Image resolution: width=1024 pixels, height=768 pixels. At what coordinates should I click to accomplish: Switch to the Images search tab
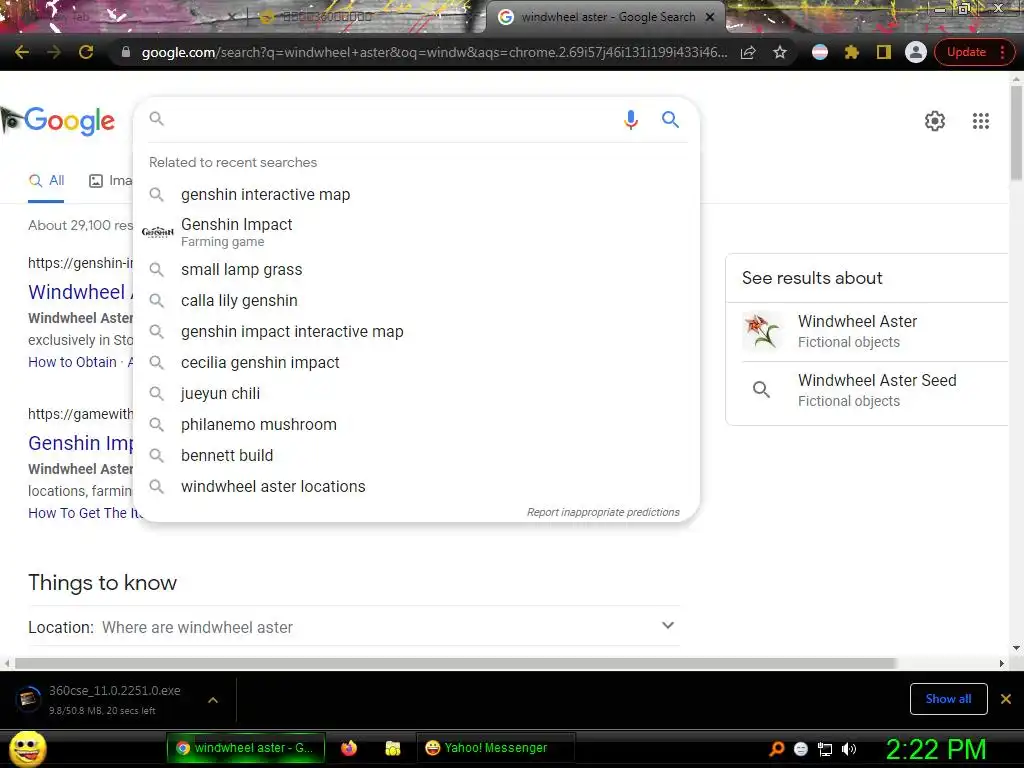110,181
